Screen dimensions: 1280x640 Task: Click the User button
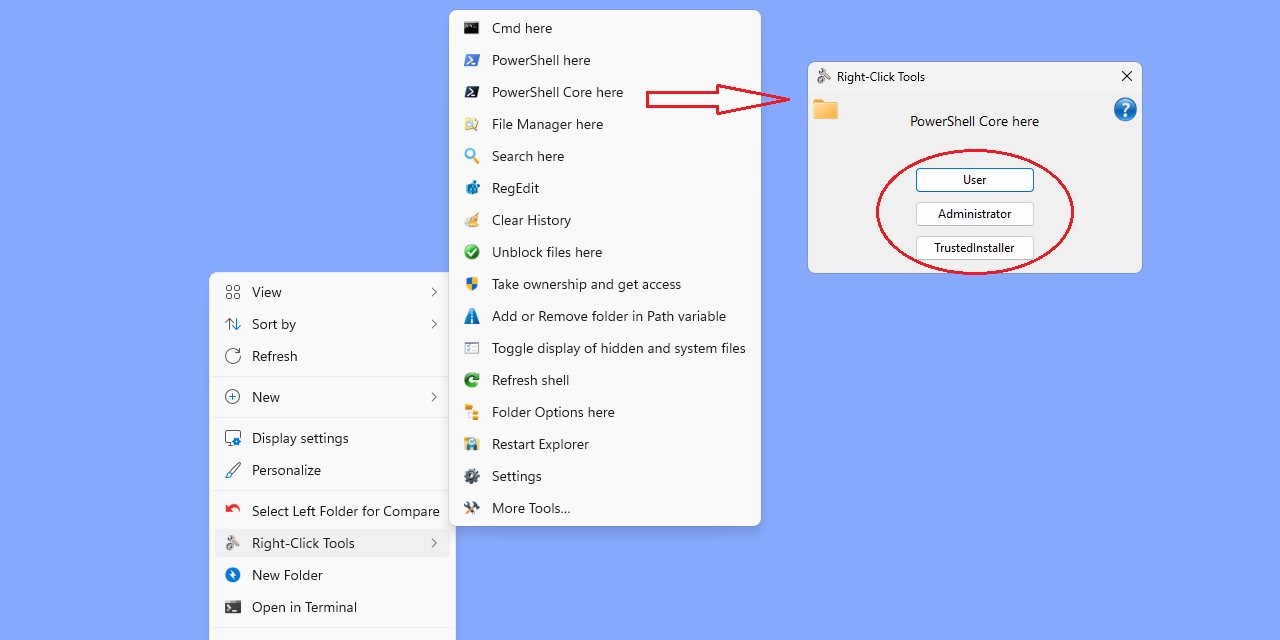tap(975, 180)
